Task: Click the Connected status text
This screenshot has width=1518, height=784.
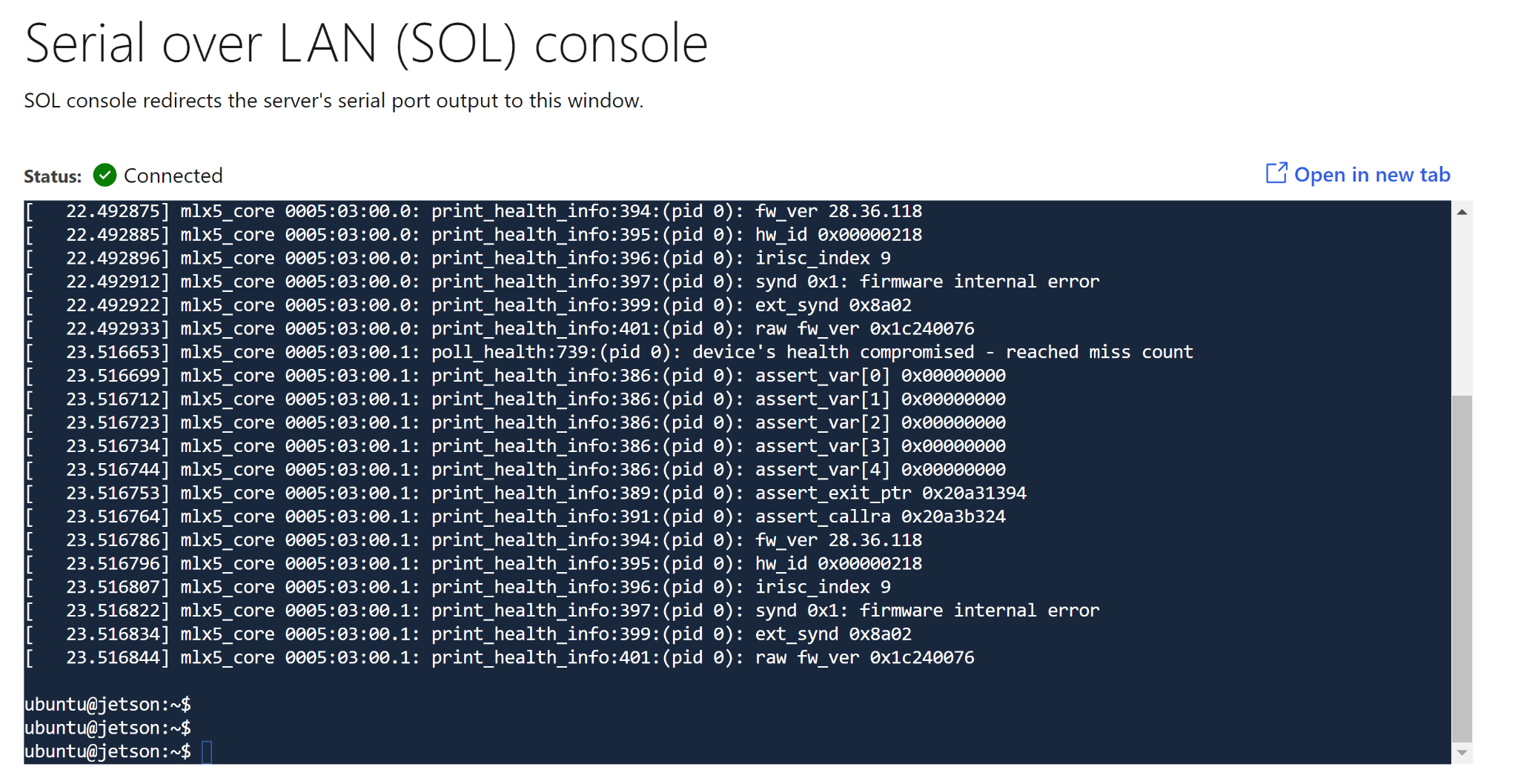Action: click(173, 176)
